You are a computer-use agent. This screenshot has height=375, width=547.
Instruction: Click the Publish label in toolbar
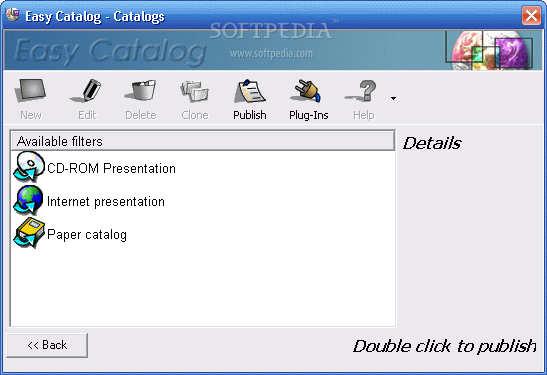click(x=250, y=115)
